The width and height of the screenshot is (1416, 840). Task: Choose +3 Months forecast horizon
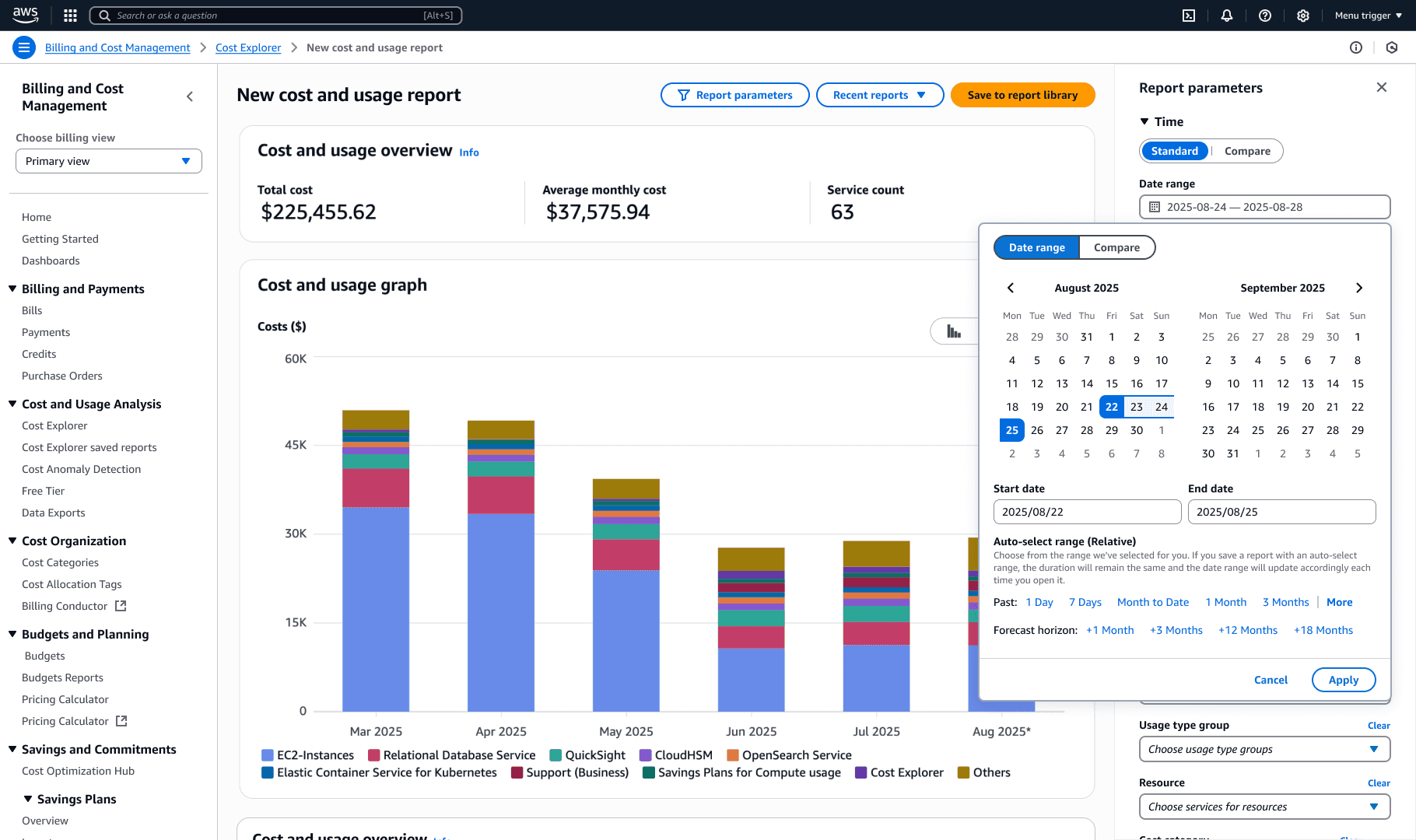[x=1176, y=630]
